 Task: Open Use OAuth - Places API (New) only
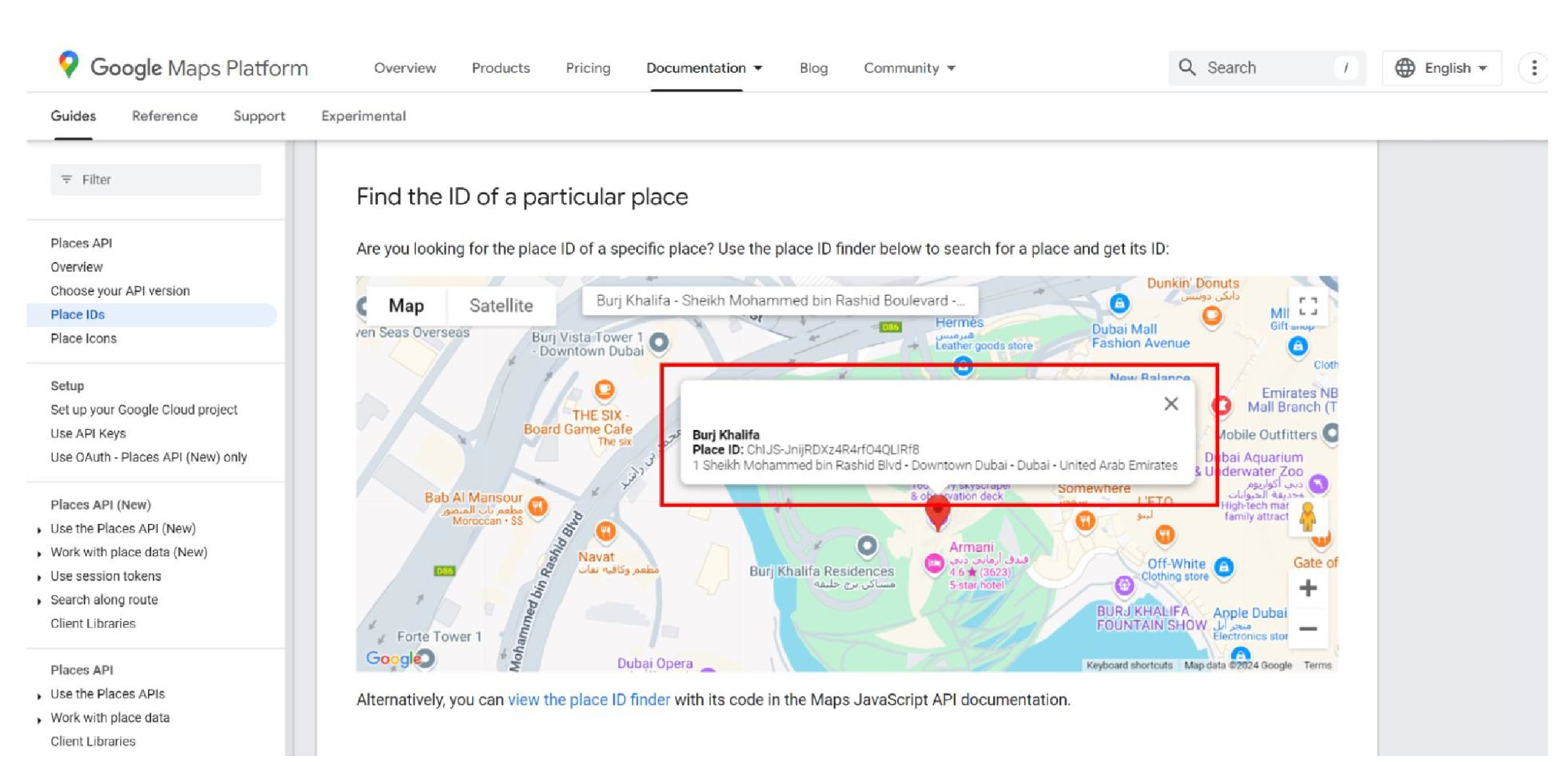click(x=149, y=457)
